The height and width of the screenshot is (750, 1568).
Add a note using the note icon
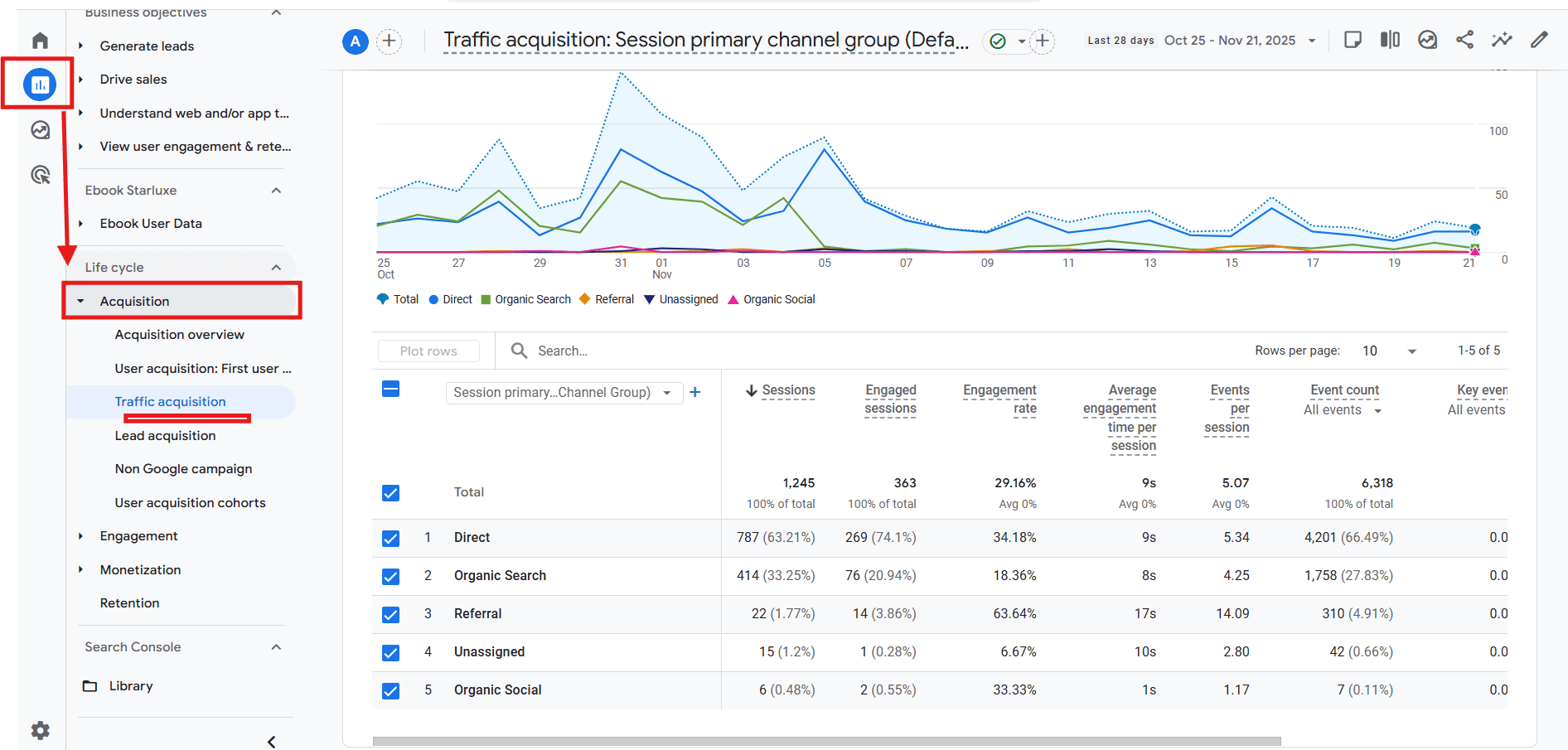point(1353,39)
